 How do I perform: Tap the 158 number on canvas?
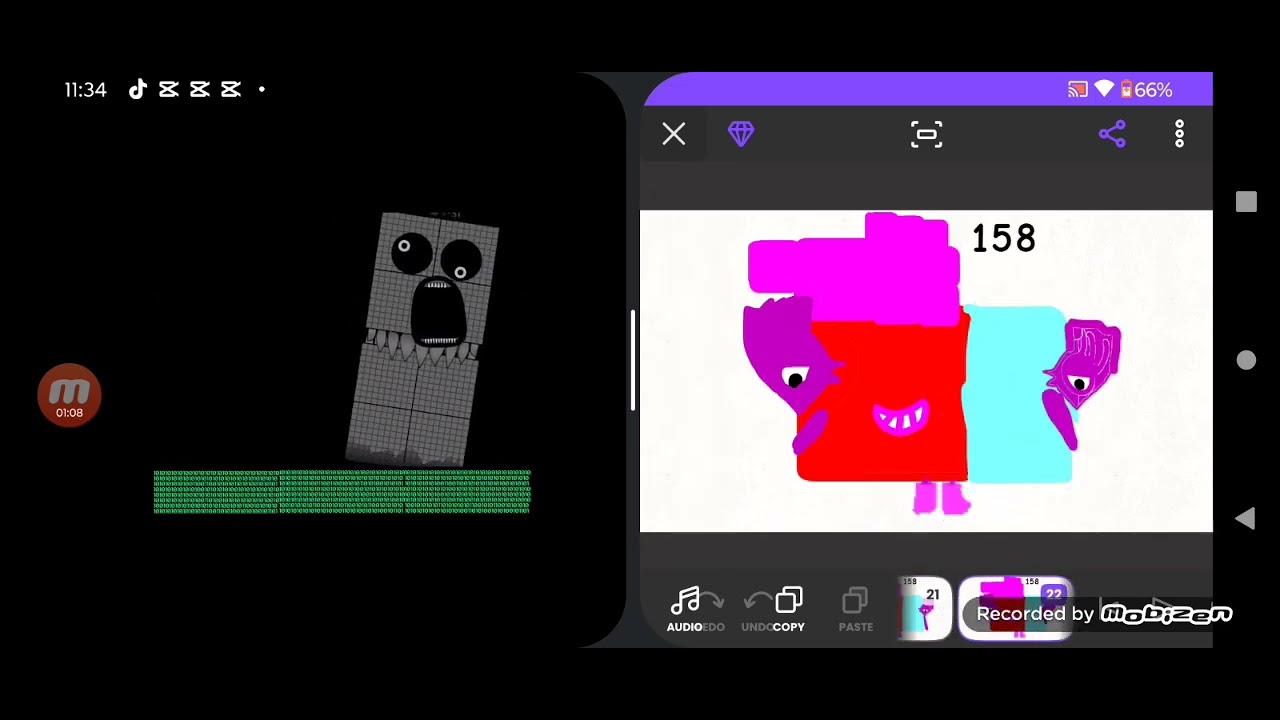(x=1003, y=239)
